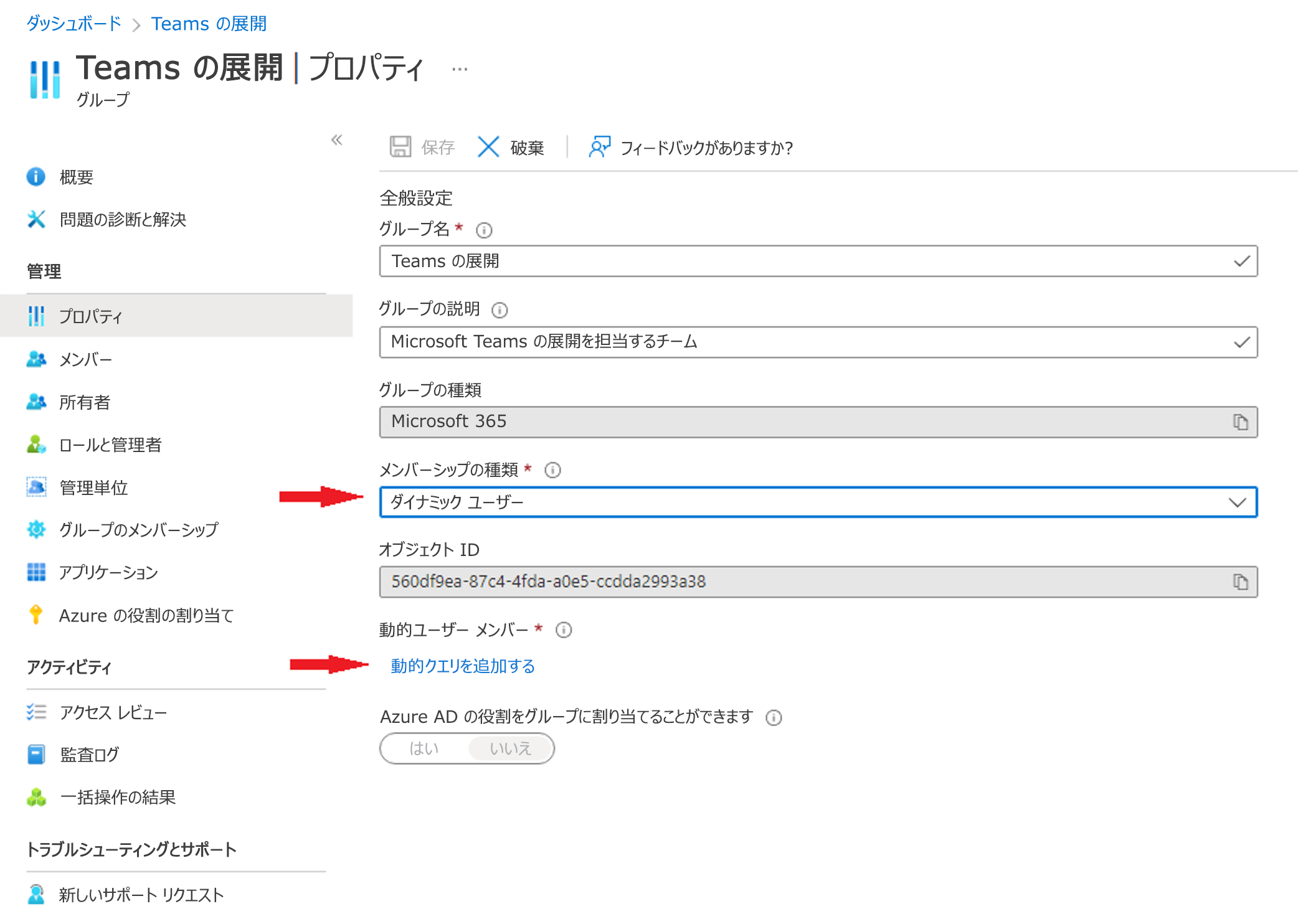Screen dimensions: 1298x924
Task: Click the info icon next to グループの説明
Action: [x=500, y=310]
